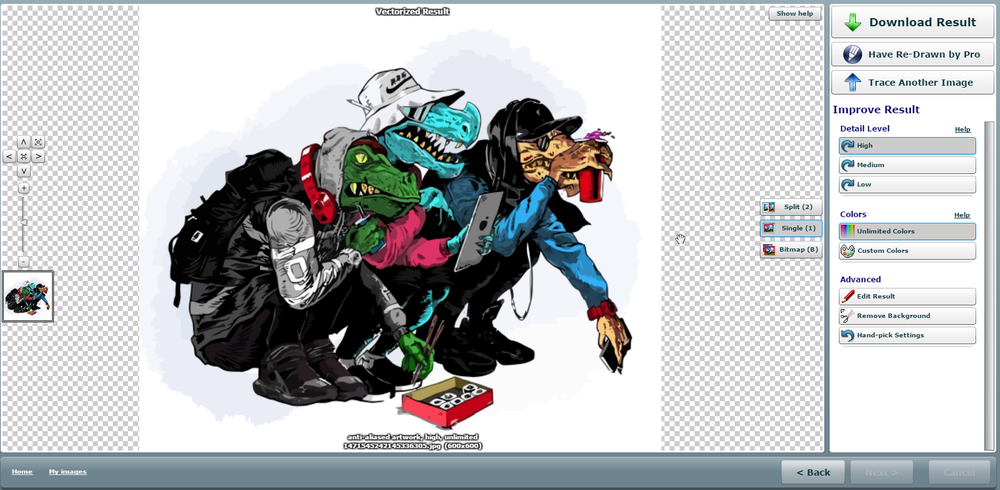Image resolution: width=1000 pixels, height=490 pixels.
Task: Choose the Low detail level option
Action: 907,185
